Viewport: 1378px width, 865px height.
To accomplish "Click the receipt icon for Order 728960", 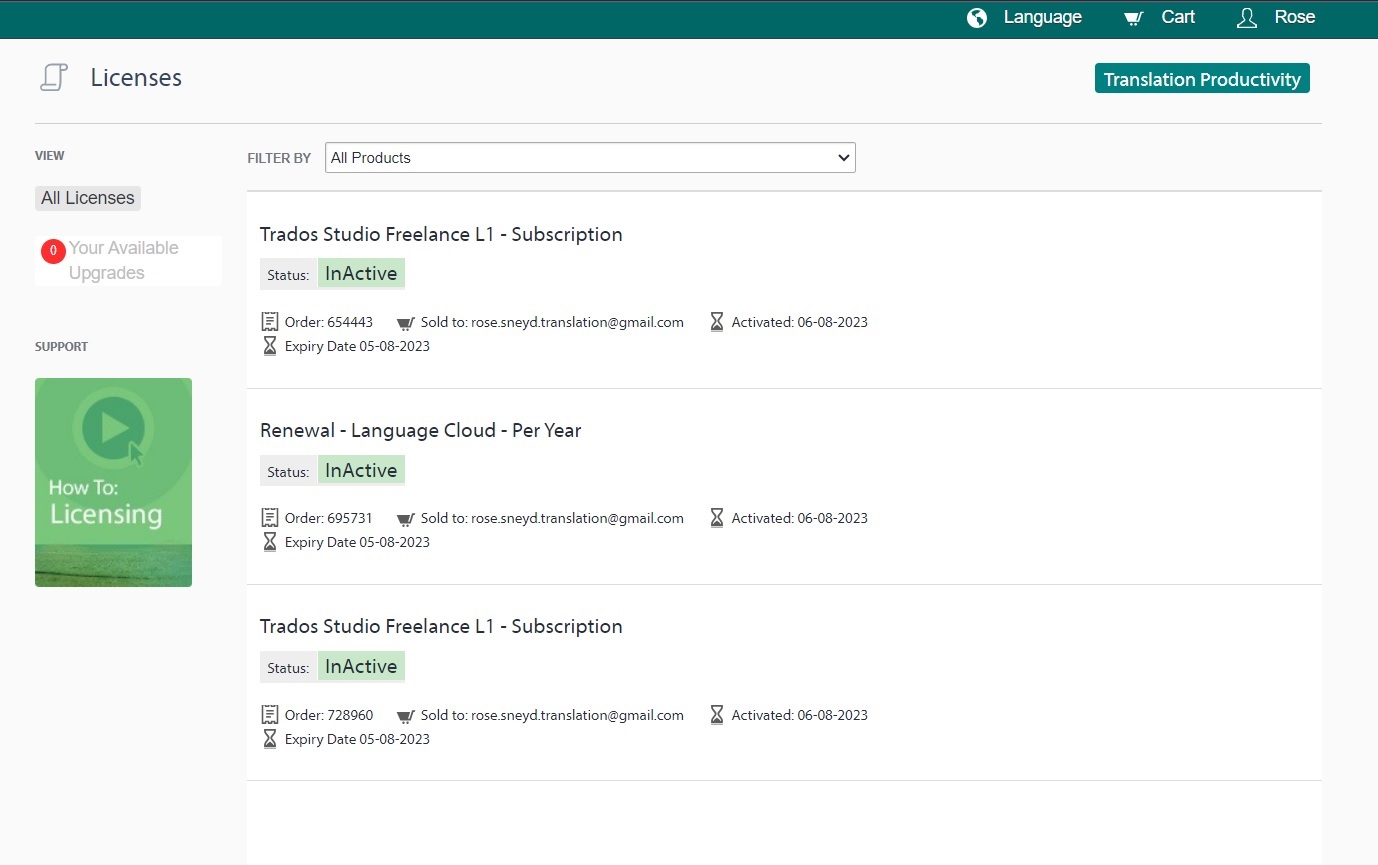I will tap(269, 715).
